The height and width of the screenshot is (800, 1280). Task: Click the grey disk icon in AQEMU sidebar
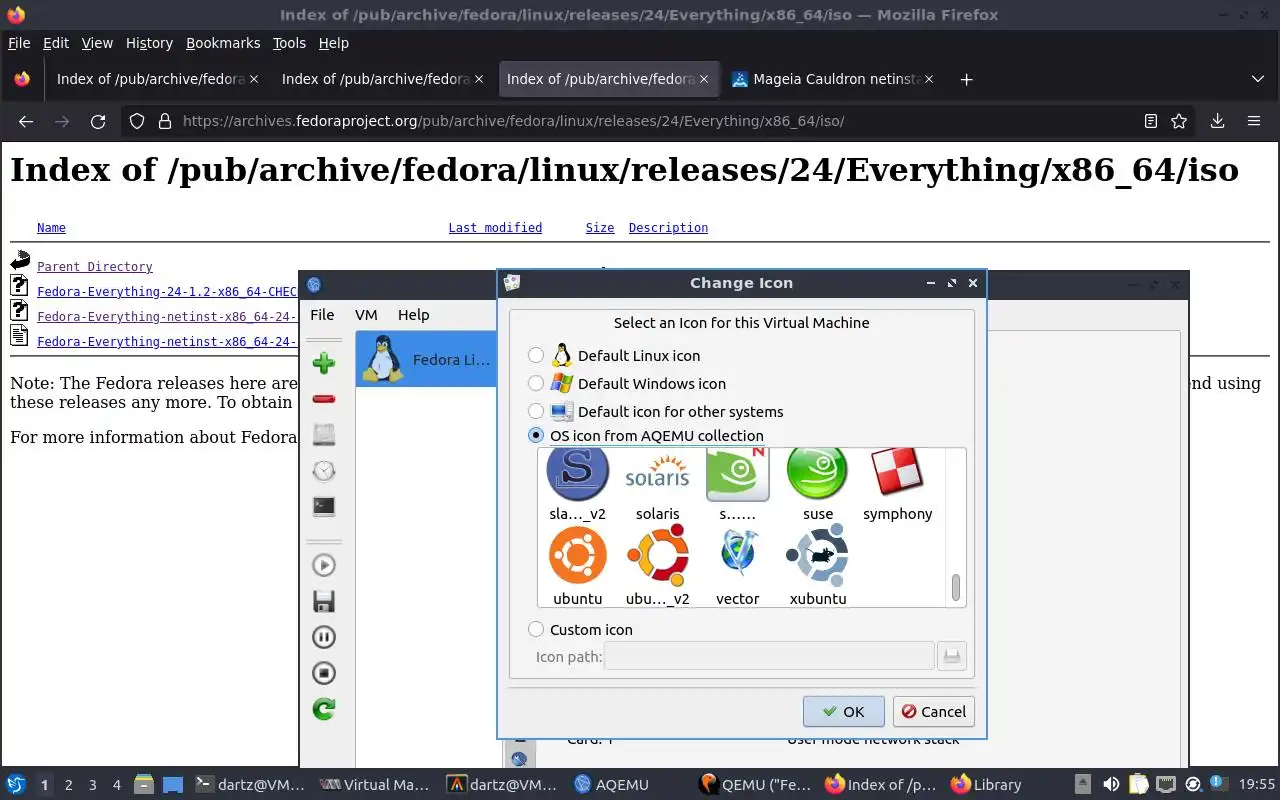tap(323, 435)
